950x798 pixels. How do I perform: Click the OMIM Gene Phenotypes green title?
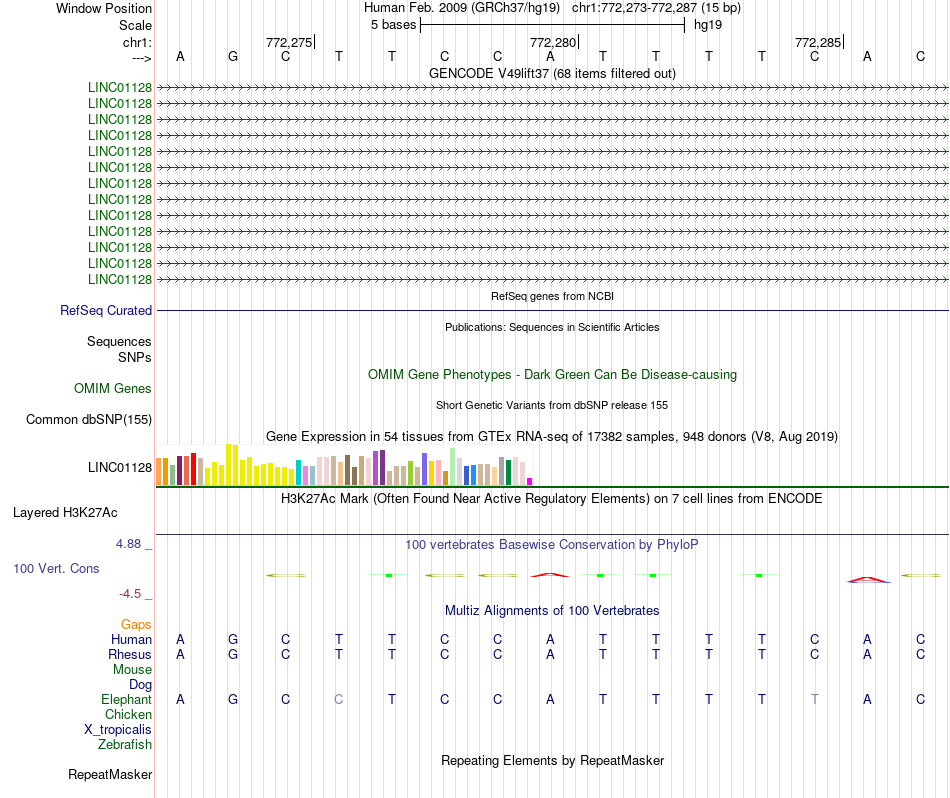553,374
